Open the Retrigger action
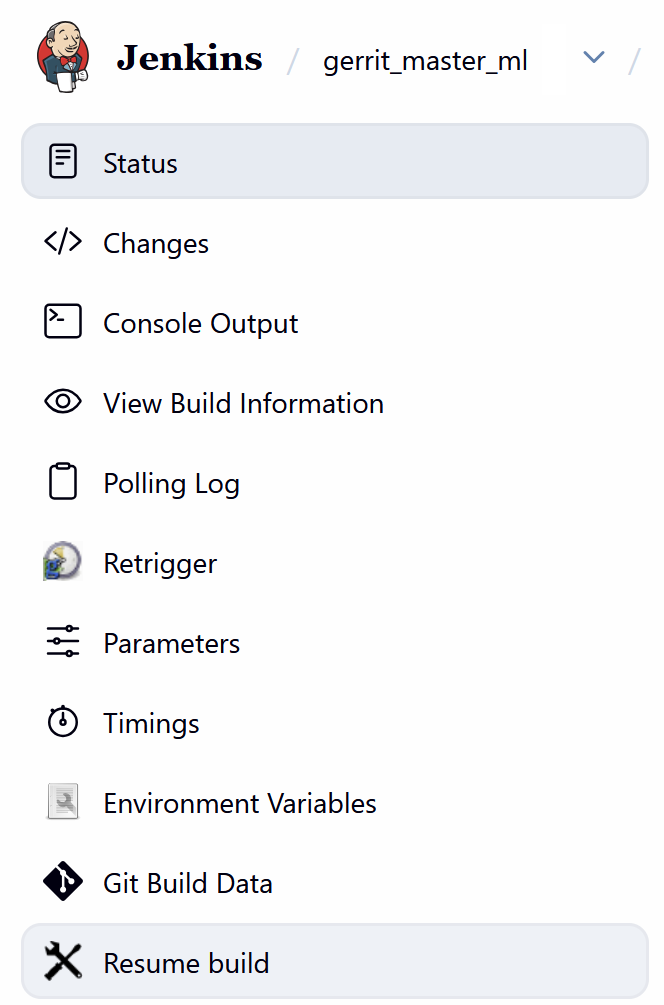664x1005 pixels. point(160,562)
